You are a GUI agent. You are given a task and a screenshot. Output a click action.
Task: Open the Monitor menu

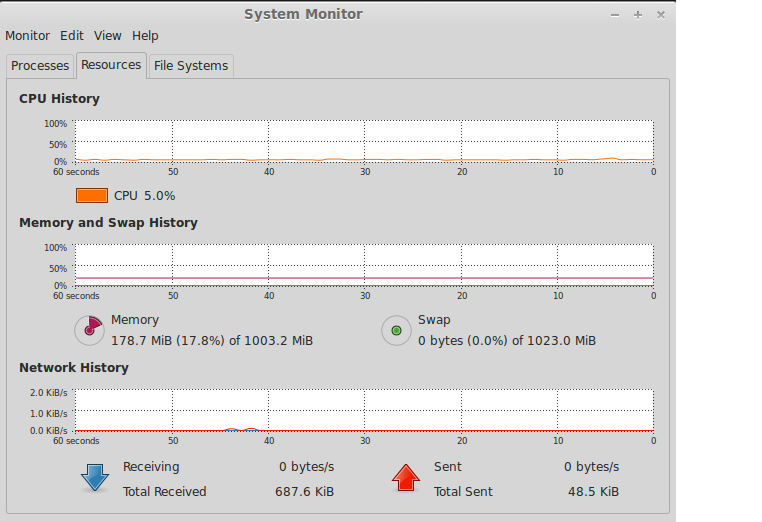(x=27, y=36)
